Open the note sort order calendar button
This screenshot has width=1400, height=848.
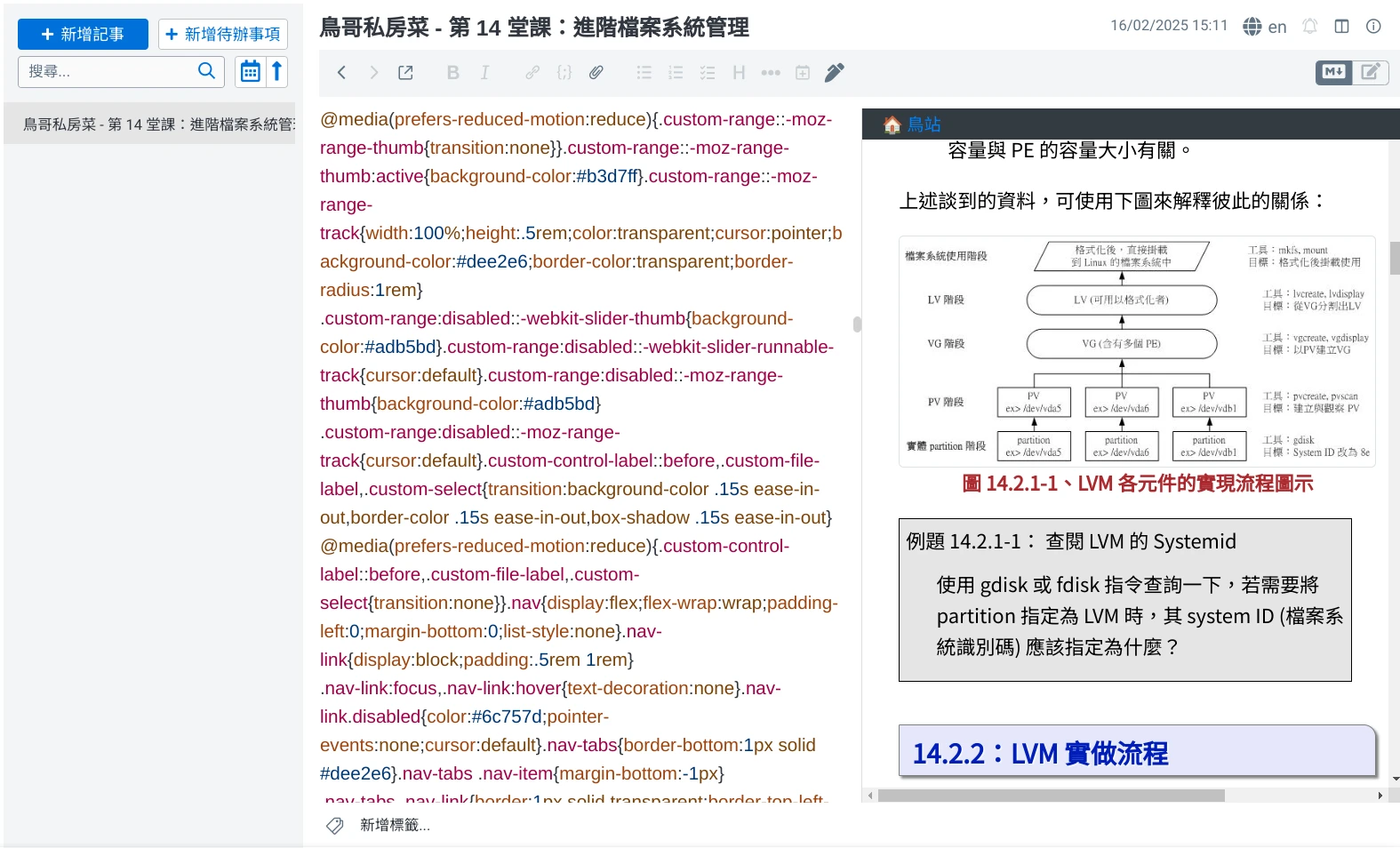click(251, 71)
